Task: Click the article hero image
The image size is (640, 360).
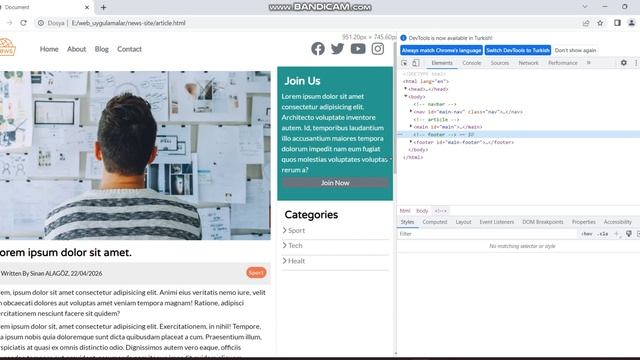Action: click(135, 156)
